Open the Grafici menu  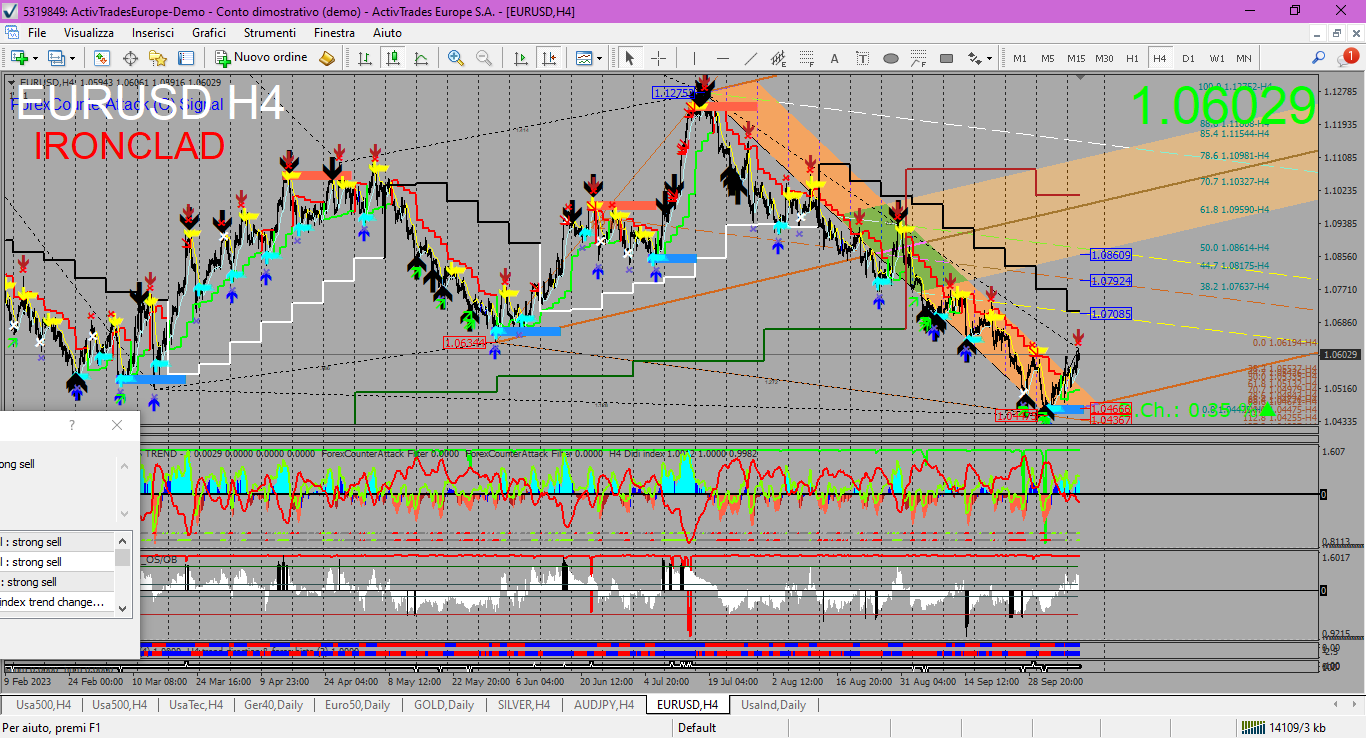coord(209,33)
